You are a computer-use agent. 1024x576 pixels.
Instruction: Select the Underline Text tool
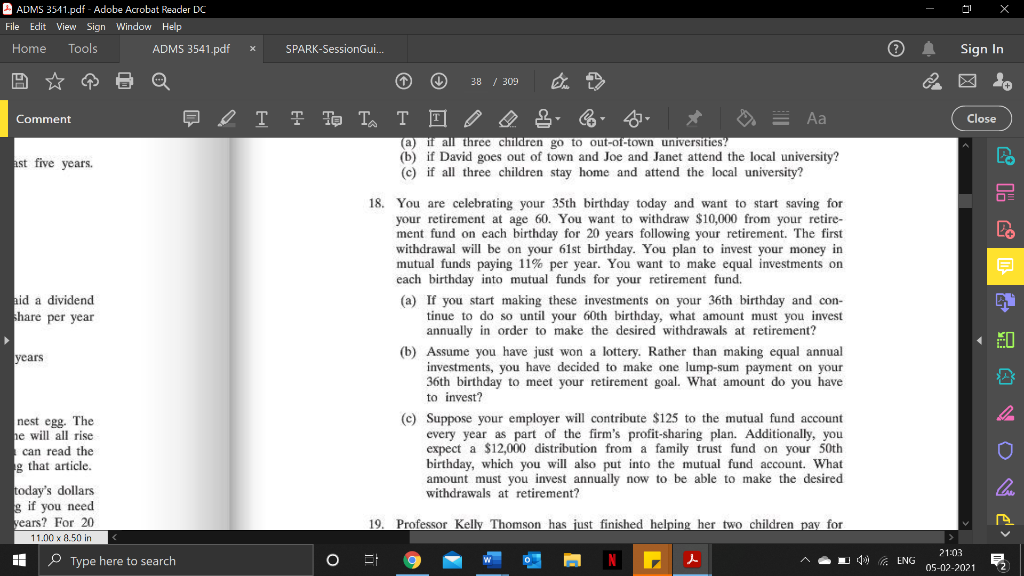[261, 118]
